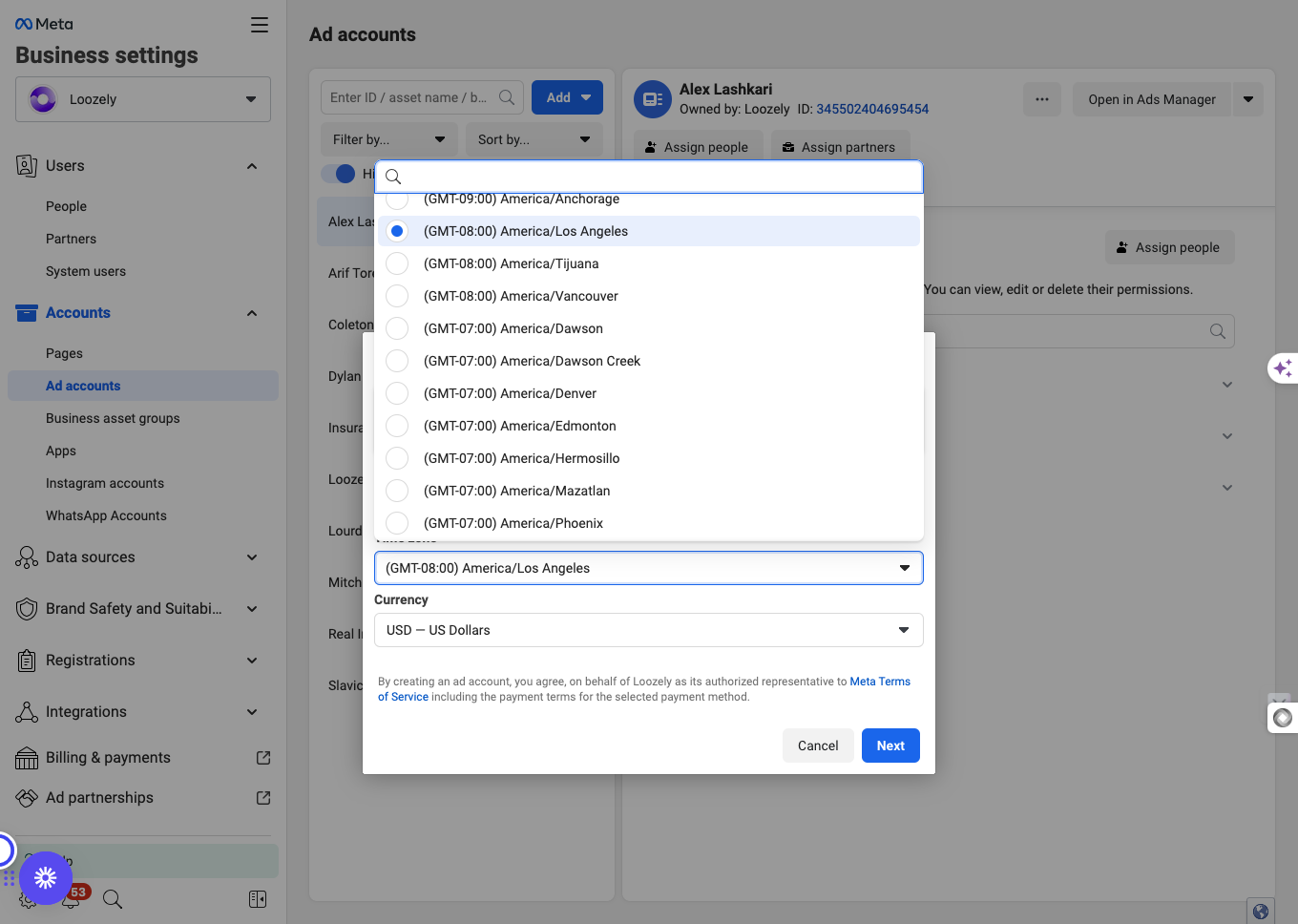Click the Data sources icon
1298x924 pixels.
(x=27, y=557)
